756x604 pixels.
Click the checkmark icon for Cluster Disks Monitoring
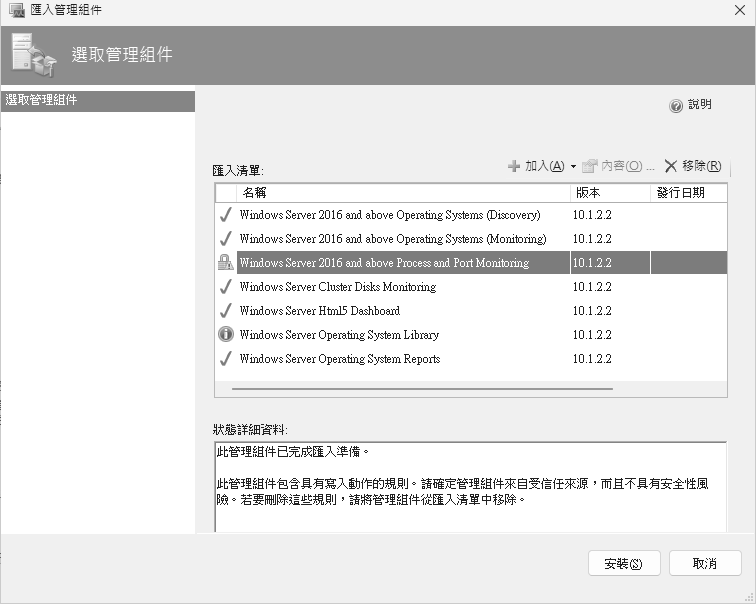pyautogui.click(x=225, y=287)
